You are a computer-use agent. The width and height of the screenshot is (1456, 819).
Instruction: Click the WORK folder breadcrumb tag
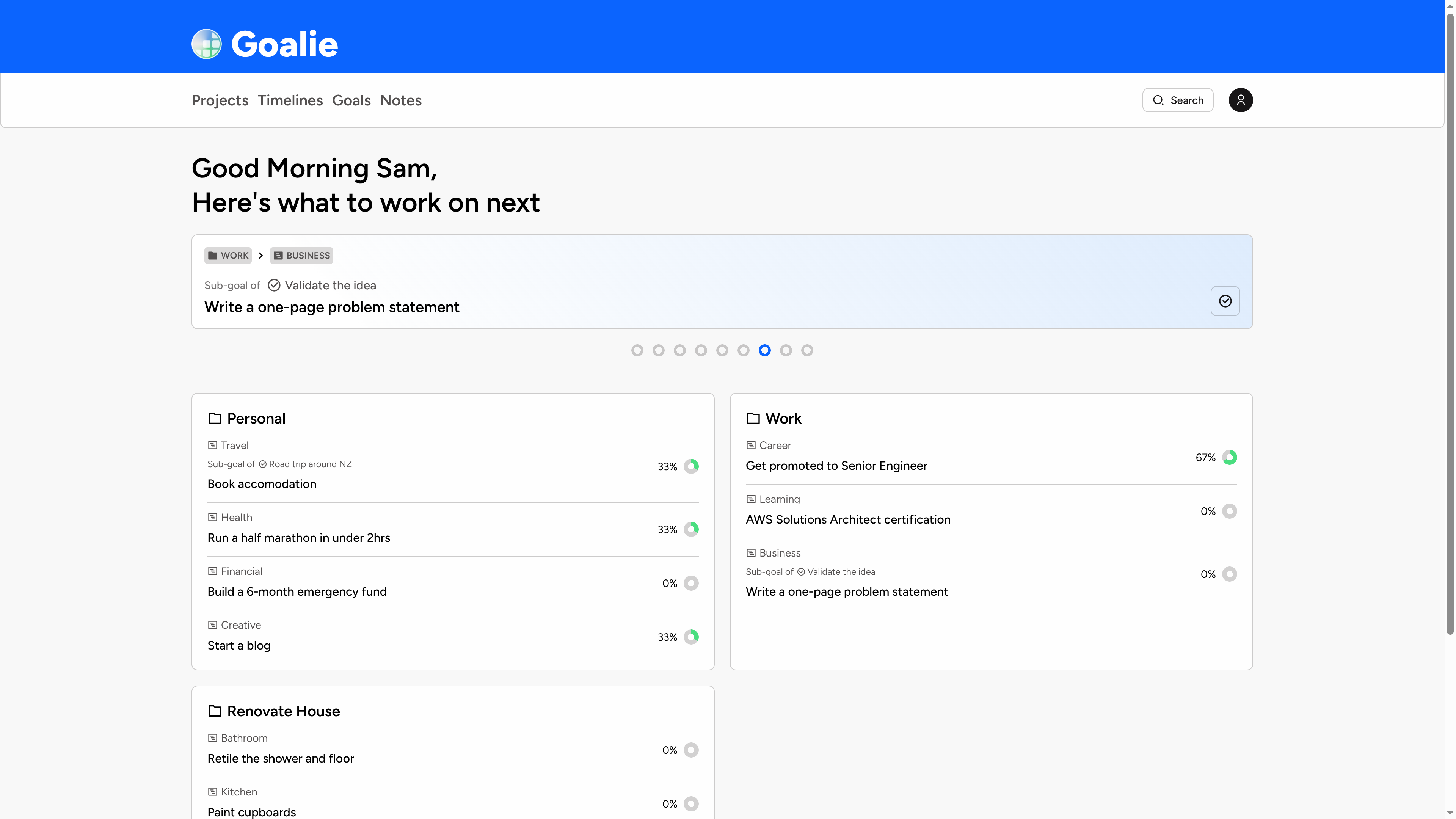[228, 256]
